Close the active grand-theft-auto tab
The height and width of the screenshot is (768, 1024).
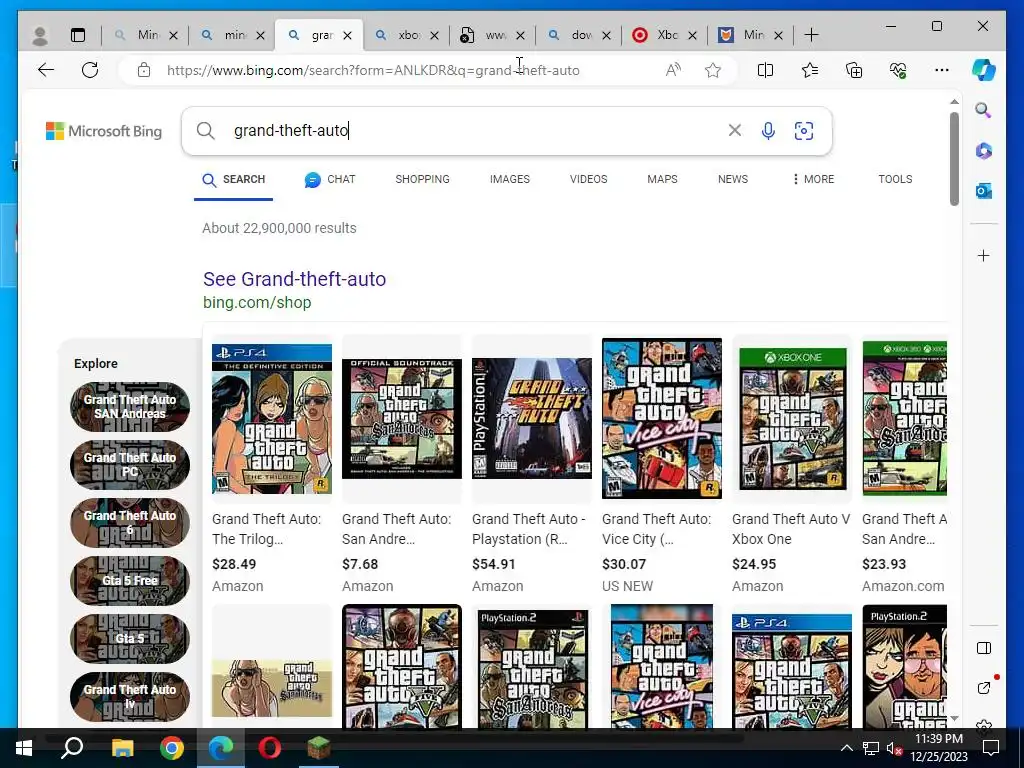coord(347,35)
